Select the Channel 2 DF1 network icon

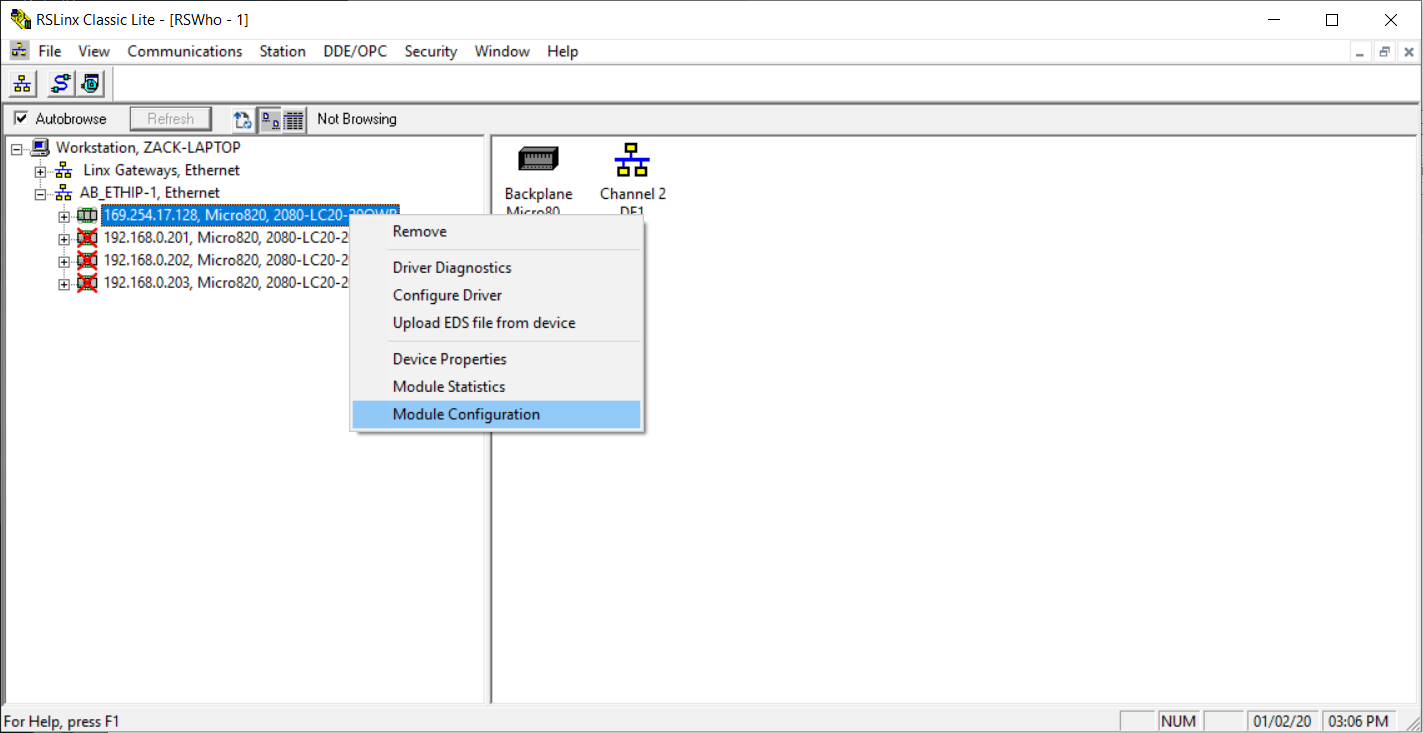click(x=632, y=159)
